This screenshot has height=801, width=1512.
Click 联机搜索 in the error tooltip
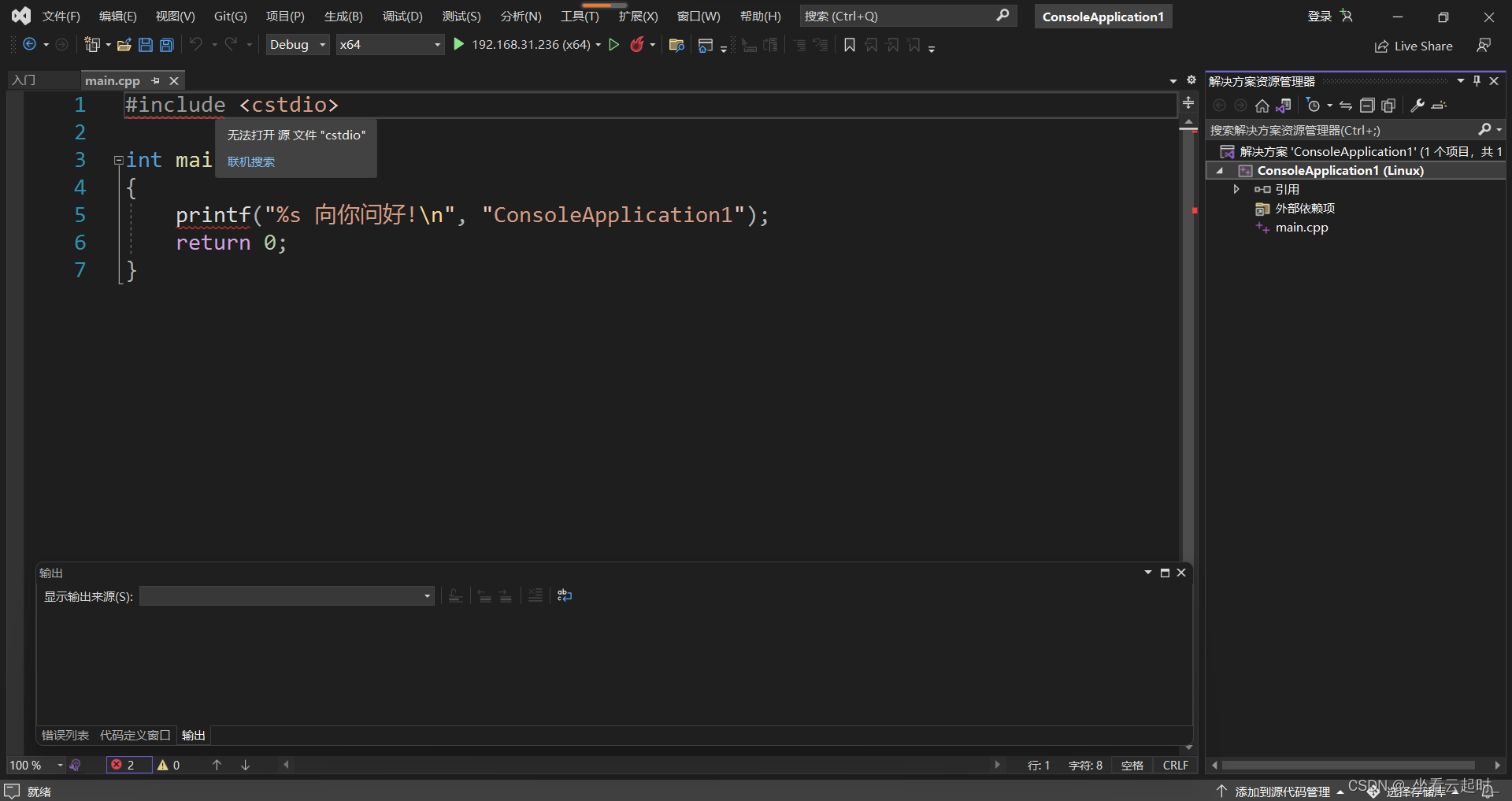(250, 162)
